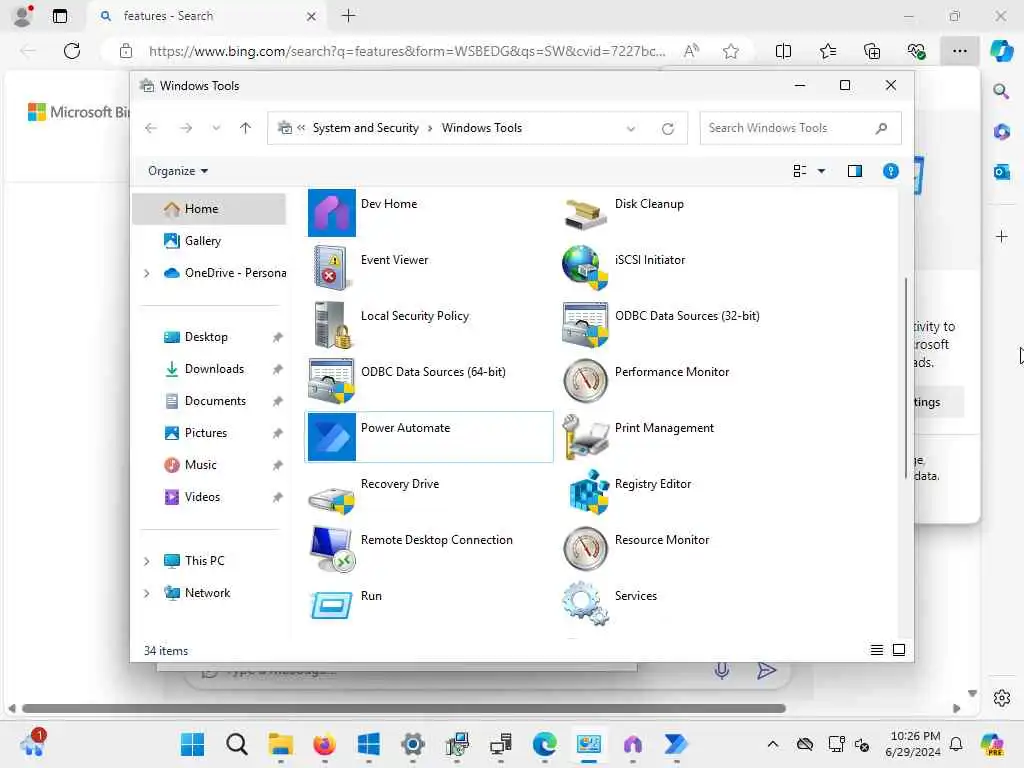Click the Edge address bar URL
1024x768 pixels.
click(x=407, y=51)
